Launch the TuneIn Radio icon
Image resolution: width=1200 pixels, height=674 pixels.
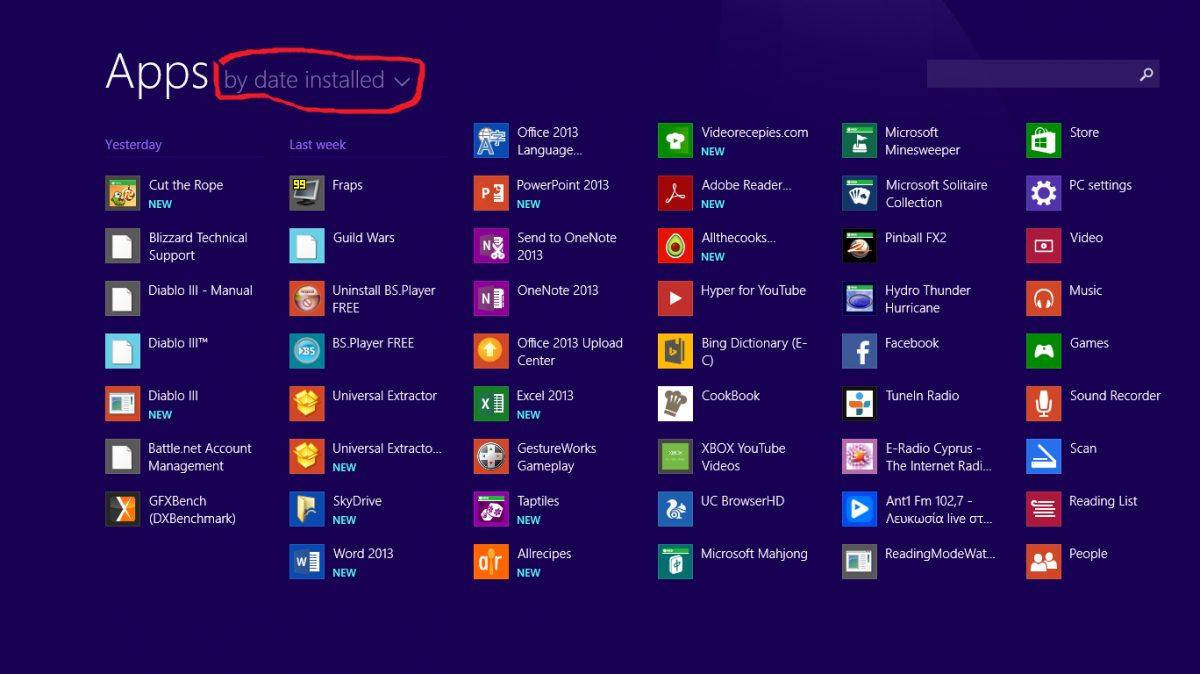click(859, 404)
